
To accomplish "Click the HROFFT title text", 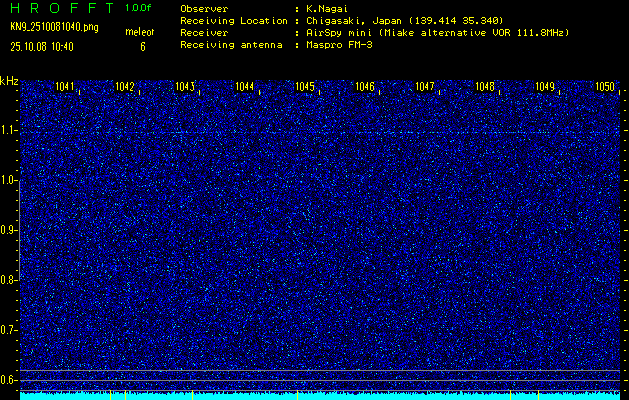I will (61, 8).
